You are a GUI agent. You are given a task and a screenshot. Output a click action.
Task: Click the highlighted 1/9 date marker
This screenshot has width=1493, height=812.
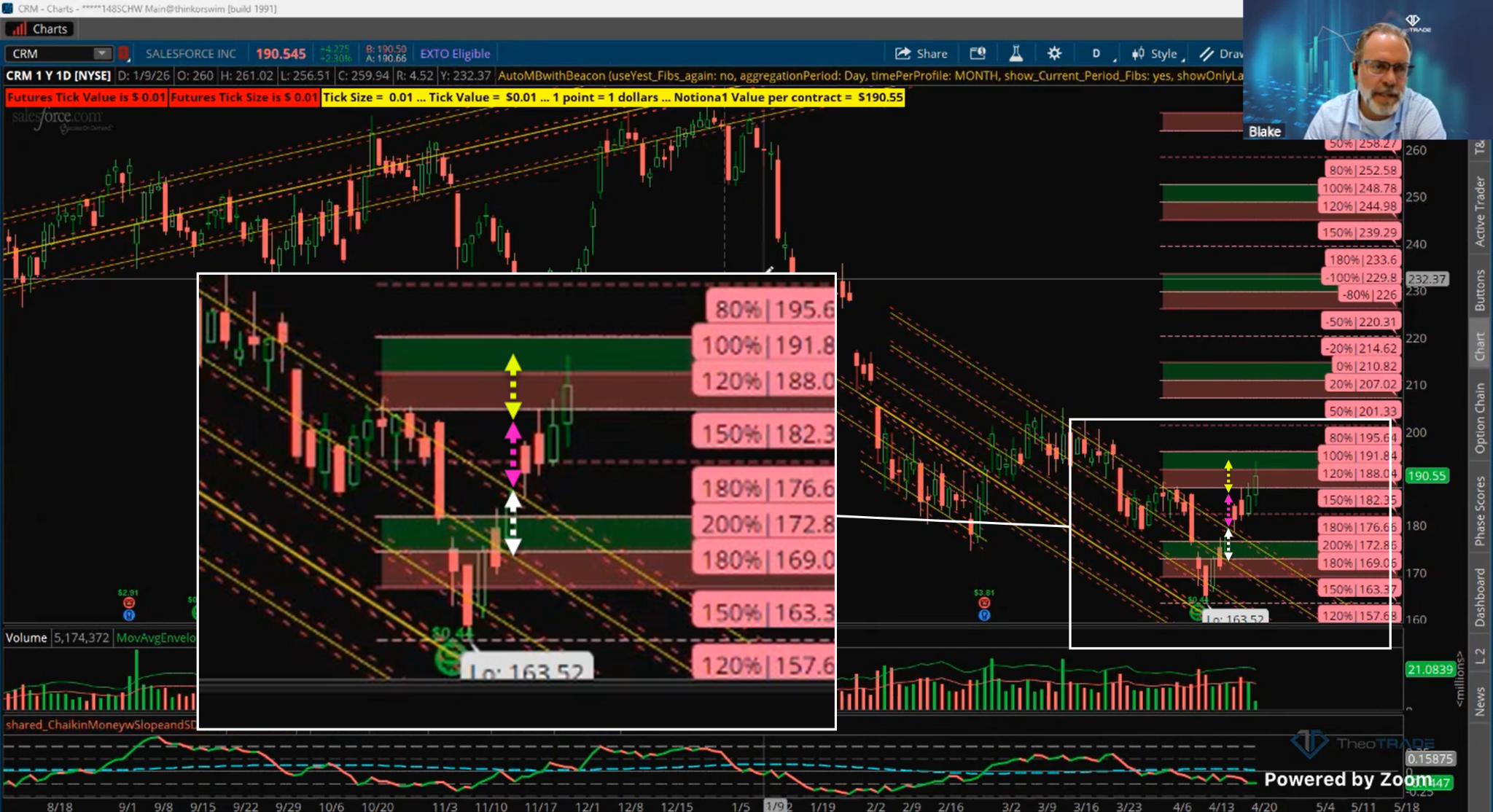777,805
